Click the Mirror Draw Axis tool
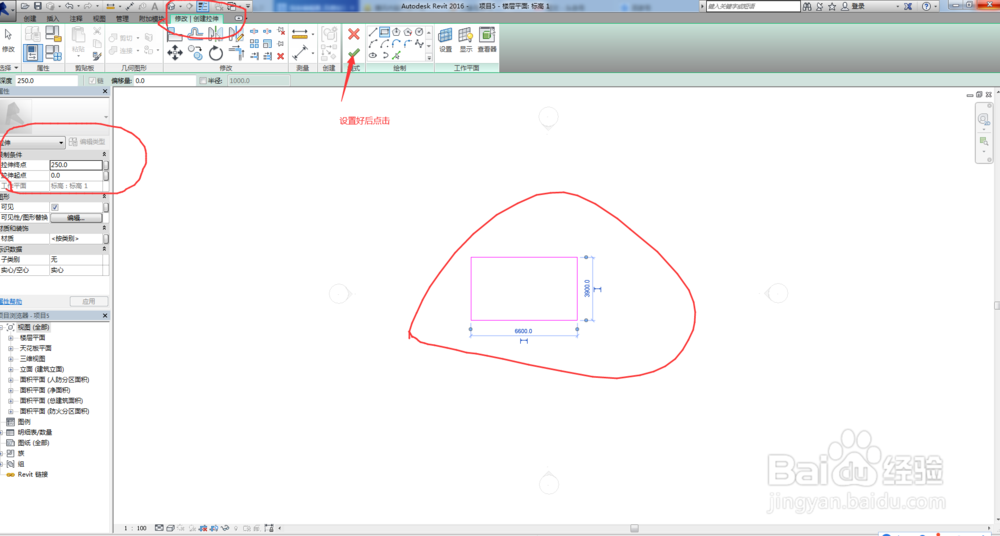The height and width of the screenshot is (536, 1000). click(x=236, y=34)
